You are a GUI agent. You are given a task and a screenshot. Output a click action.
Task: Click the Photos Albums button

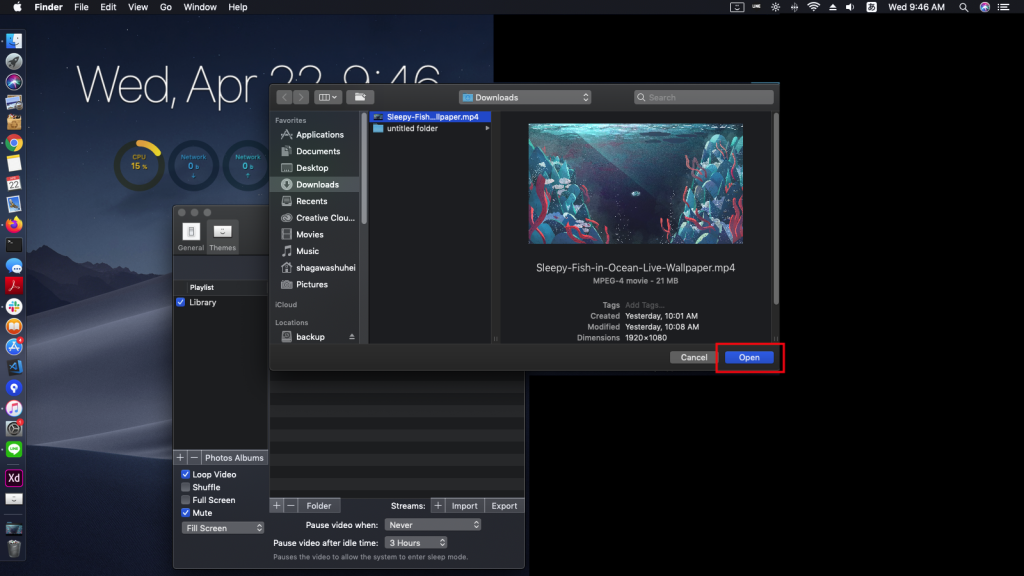234,458
